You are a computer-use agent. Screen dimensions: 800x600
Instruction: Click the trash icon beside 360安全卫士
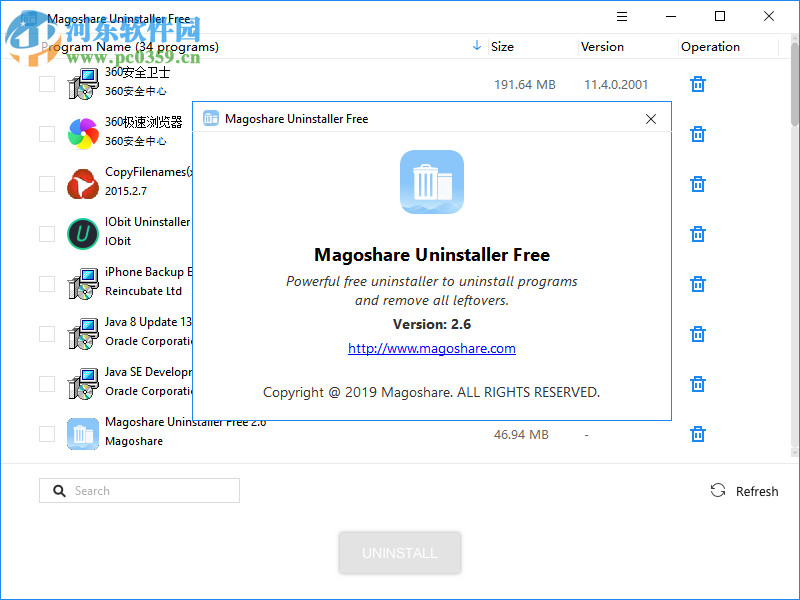(697, 84)
